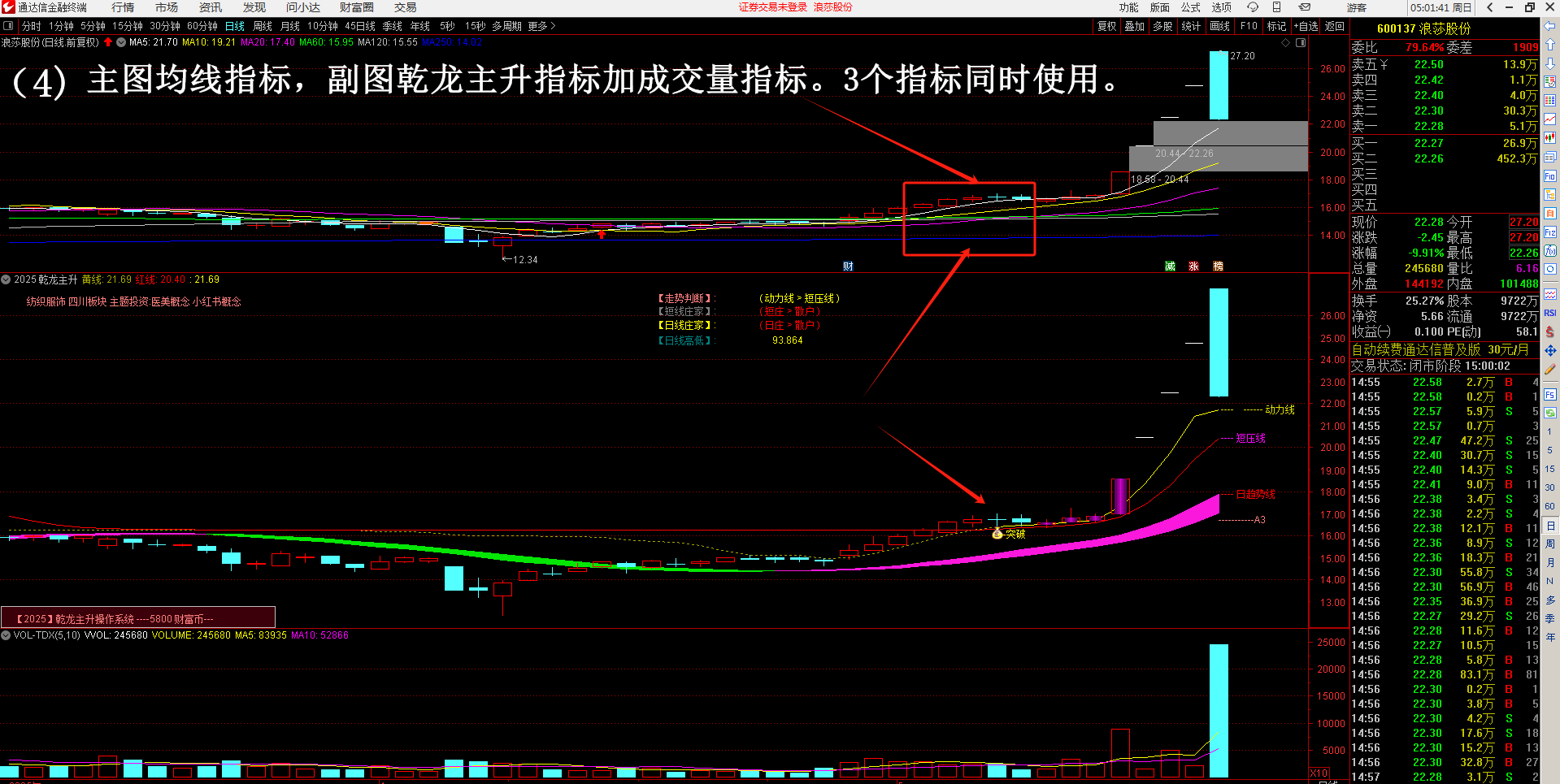Expand 更多 periods dropdown

541,26
